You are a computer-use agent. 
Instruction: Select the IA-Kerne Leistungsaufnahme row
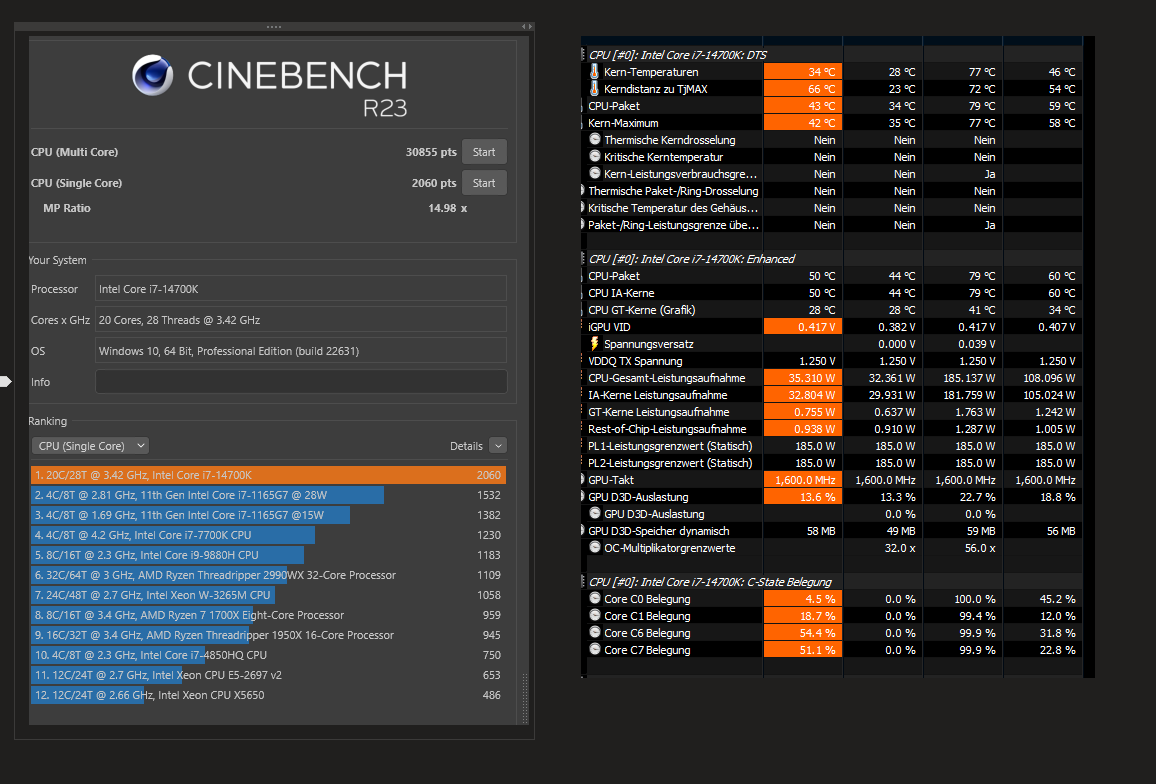click(x=831, y=395)
